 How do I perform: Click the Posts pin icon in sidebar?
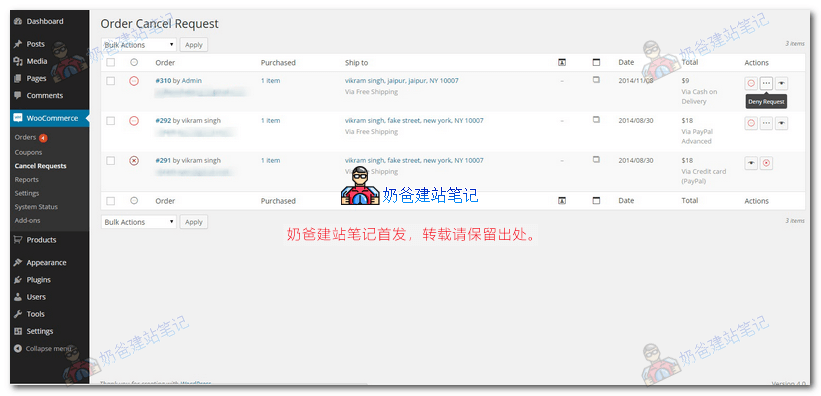[18, 44]
